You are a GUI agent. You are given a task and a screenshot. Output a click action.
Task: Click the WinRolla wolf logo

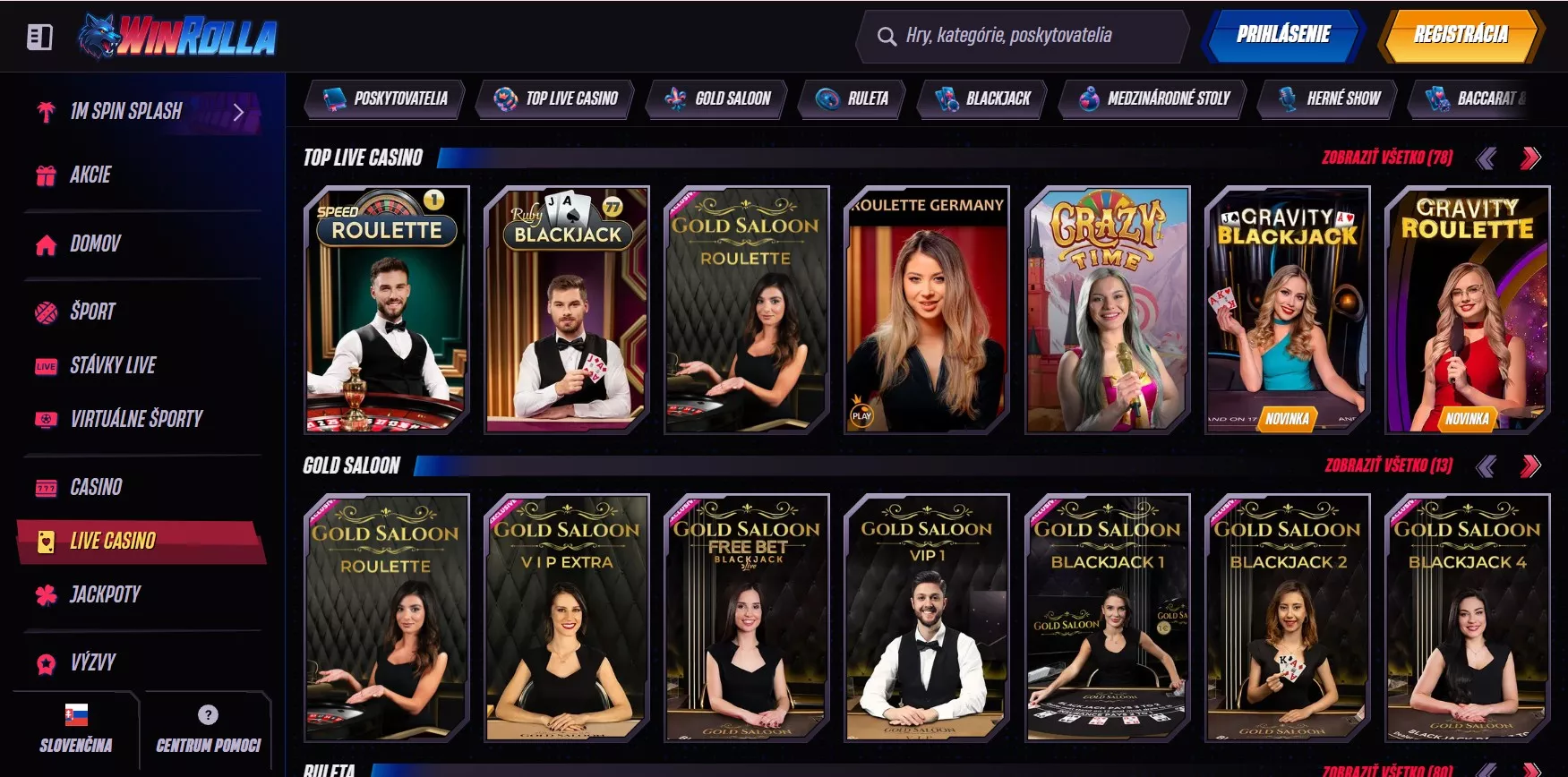pos(177,37)
